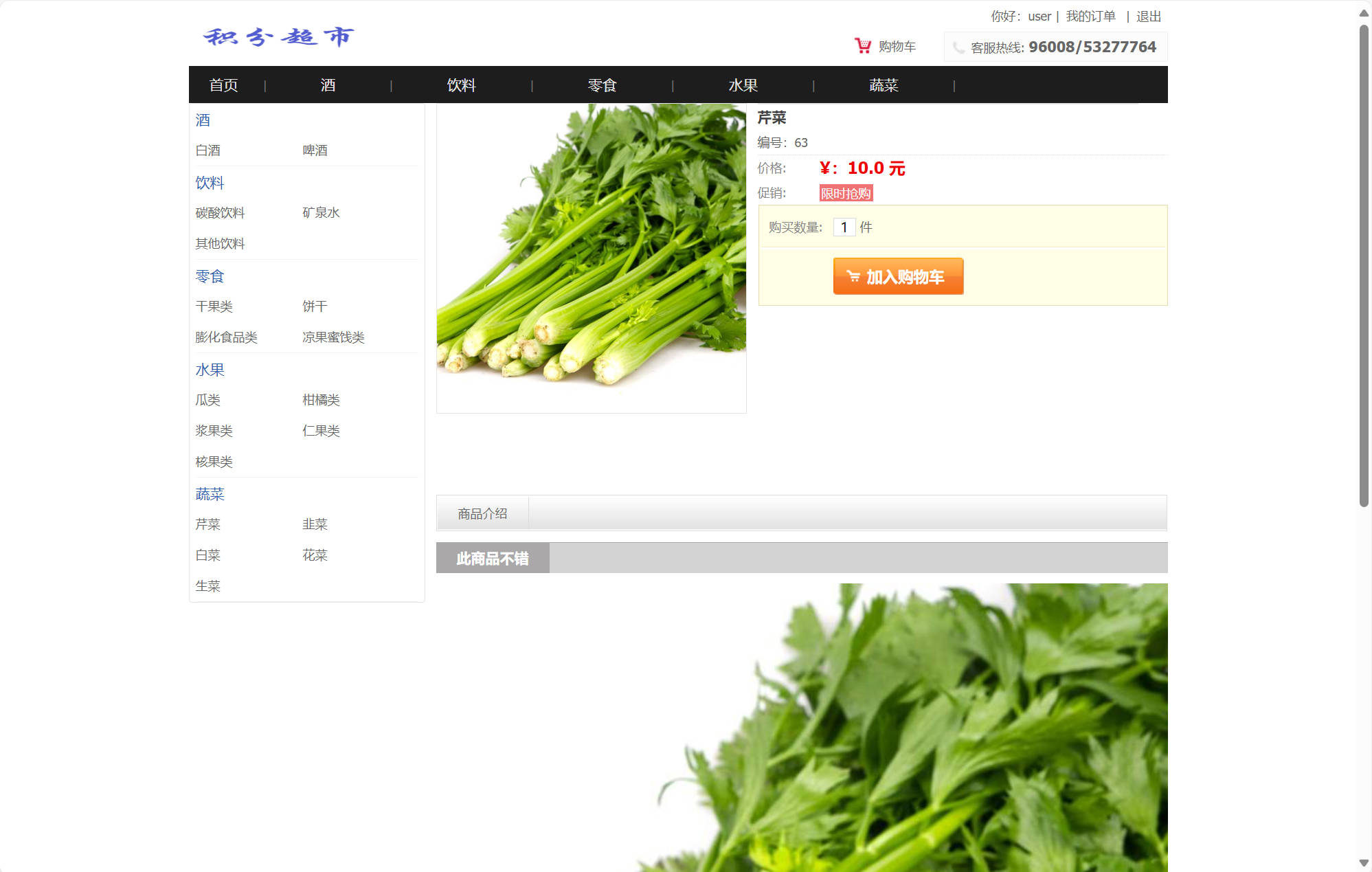Click the purchase quantity input field
The image size is (1372, 872).
point(844,227)
